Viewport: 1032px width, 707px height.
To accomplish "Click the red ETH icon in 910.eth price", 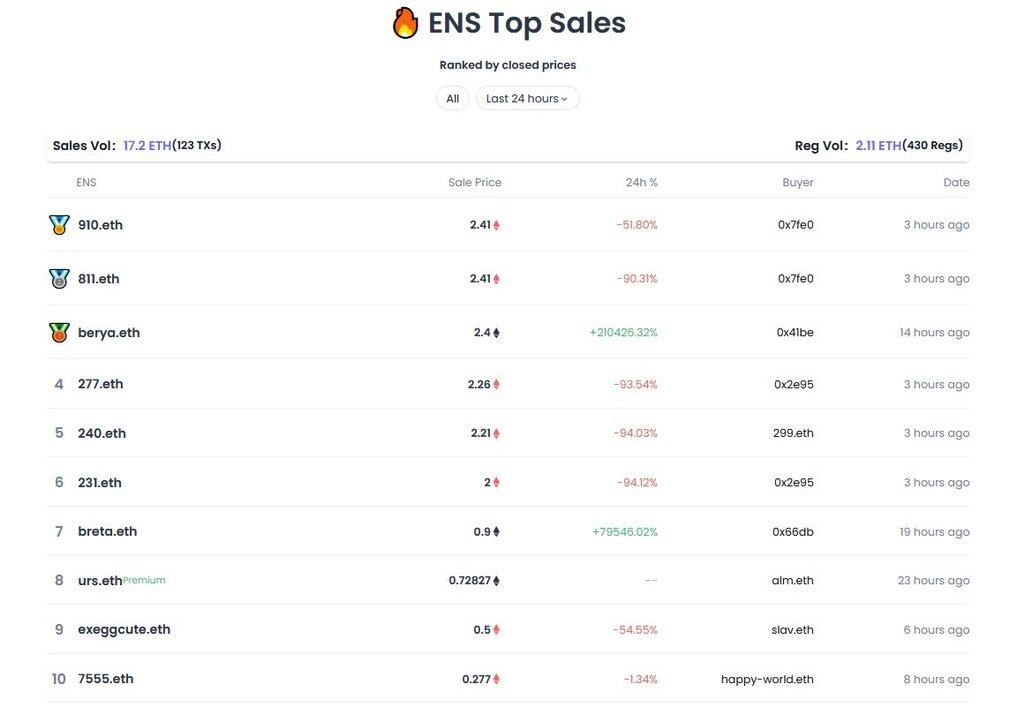I will (496, 225).
